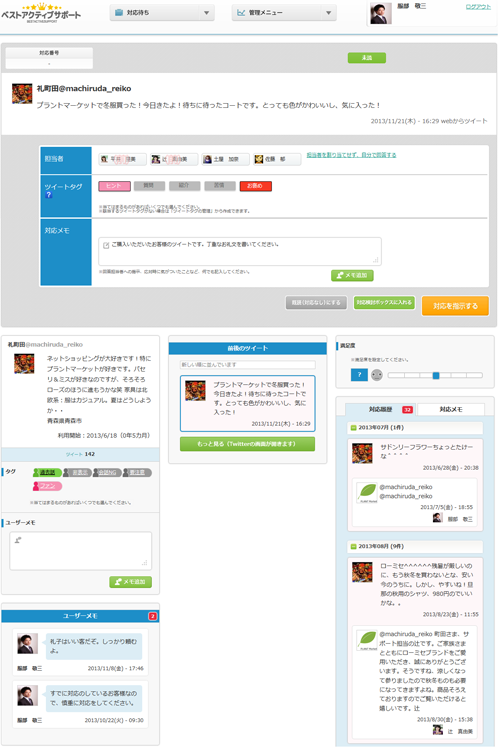Switch to the 対応メモ tab
Image resolution: width=500 pixels, height=751 pixels.
451,410
